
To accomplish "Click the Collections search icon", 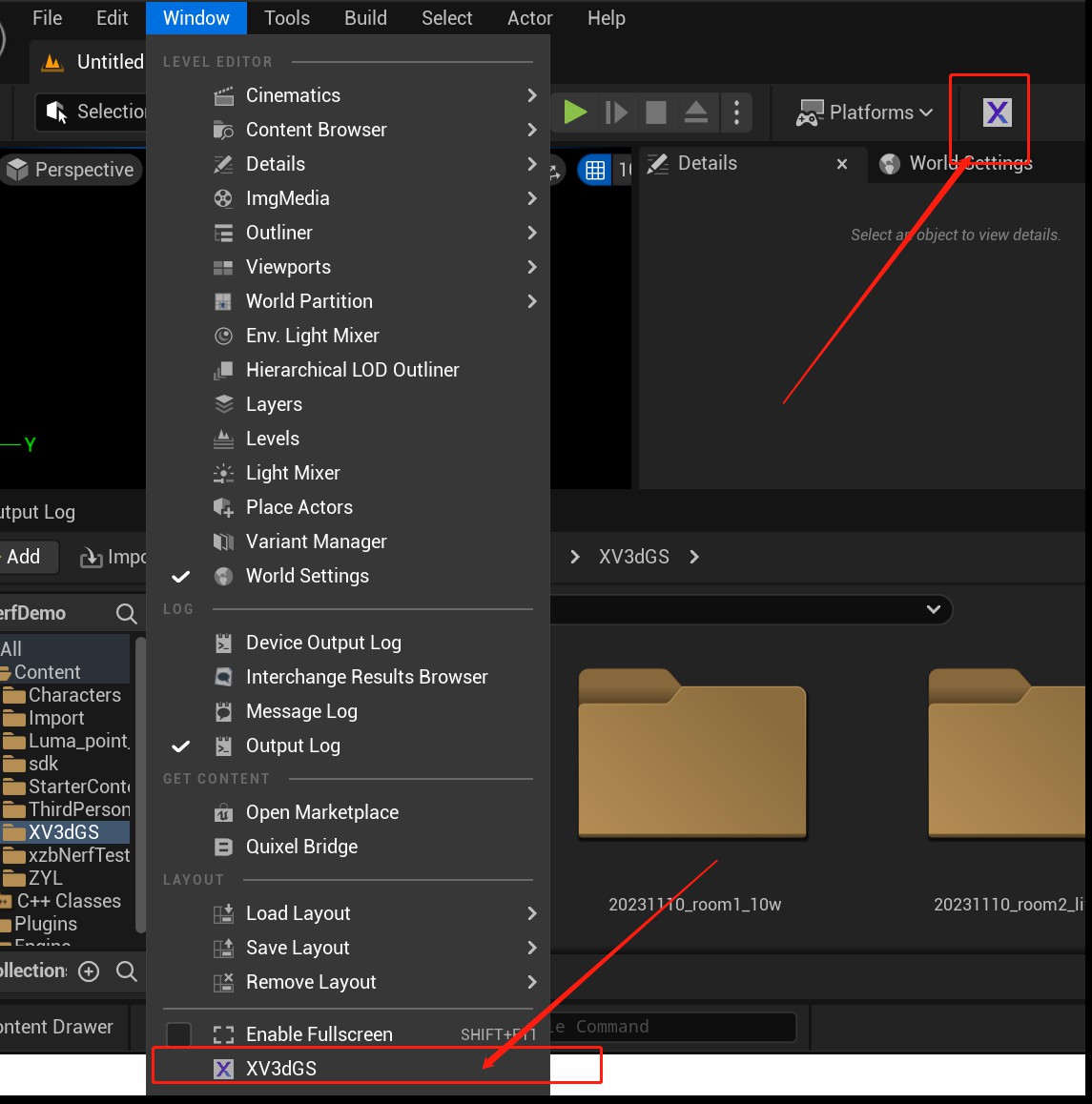I will [x=127, y=971].
